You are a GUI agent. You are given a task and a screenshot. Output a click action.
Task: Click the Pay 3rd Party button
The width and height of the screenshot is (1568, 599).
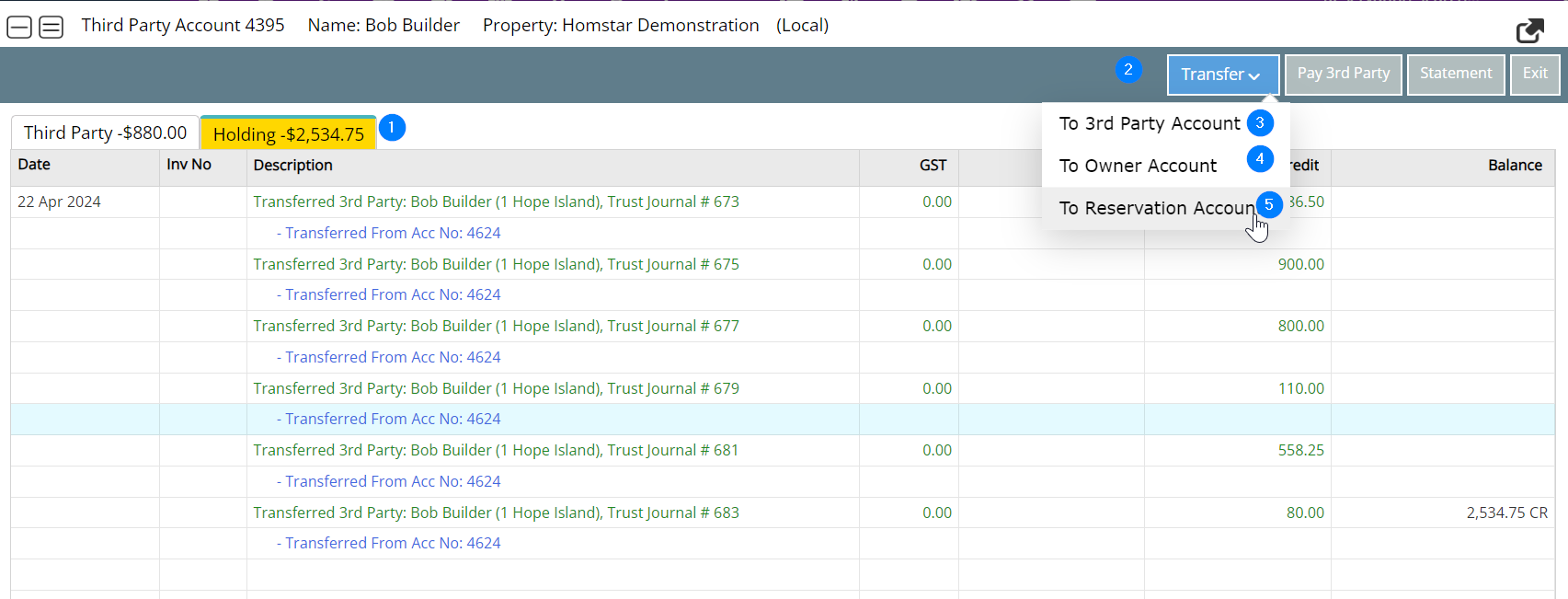(1343, 74)
